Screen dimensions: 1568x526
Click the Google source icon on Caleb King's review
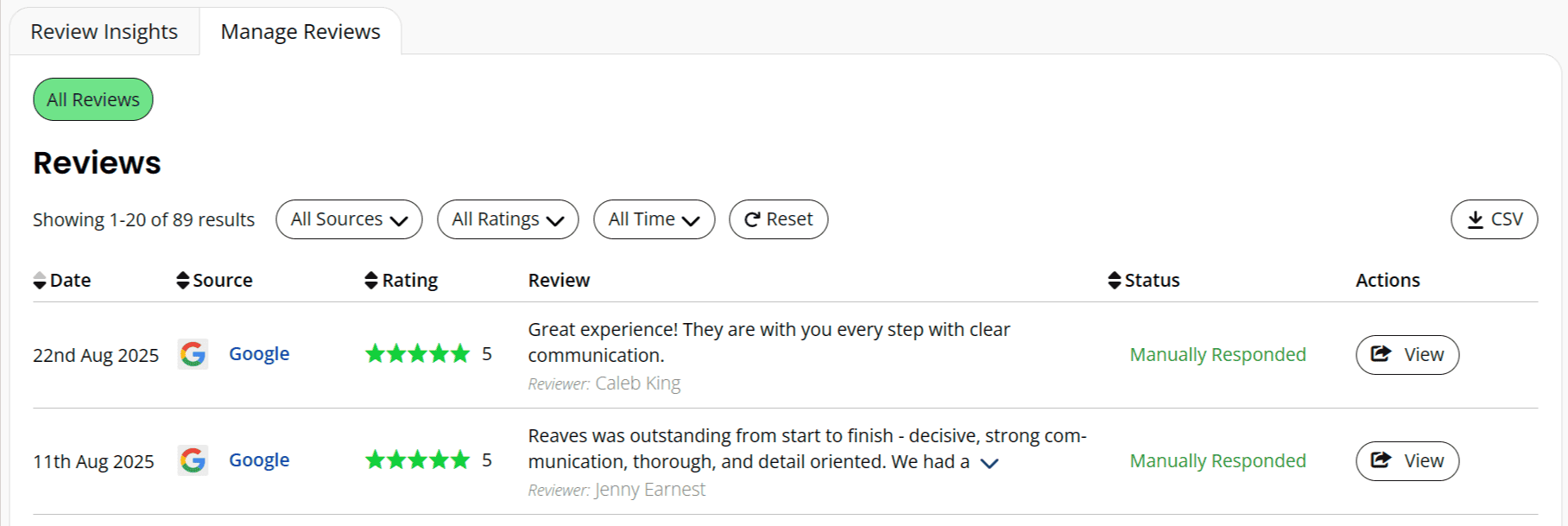pyautogui.click(x=193, y=354)
